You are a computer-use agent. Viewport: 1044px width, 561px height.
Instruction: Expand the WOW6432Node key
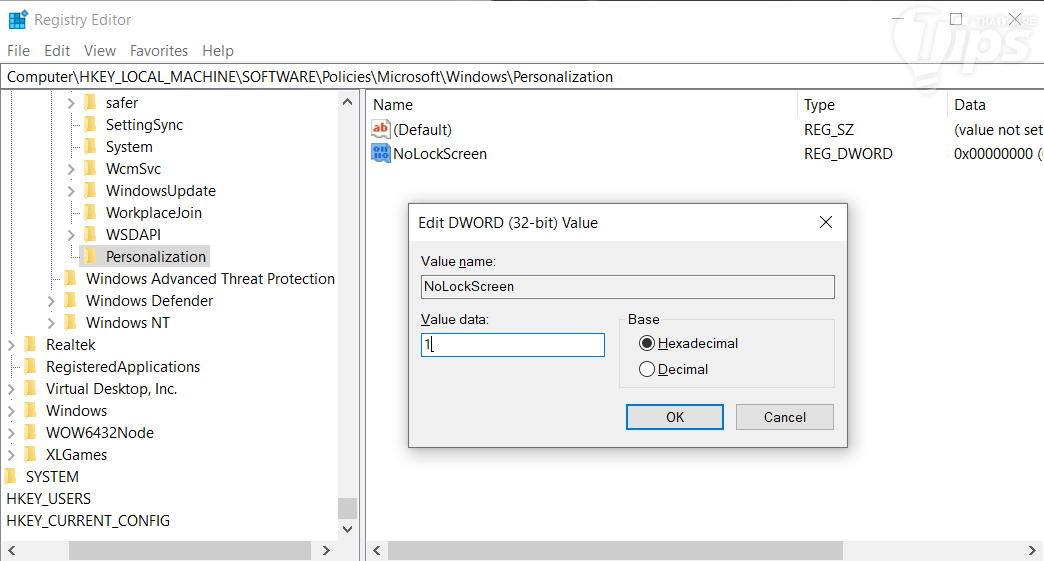coord(11,433)
